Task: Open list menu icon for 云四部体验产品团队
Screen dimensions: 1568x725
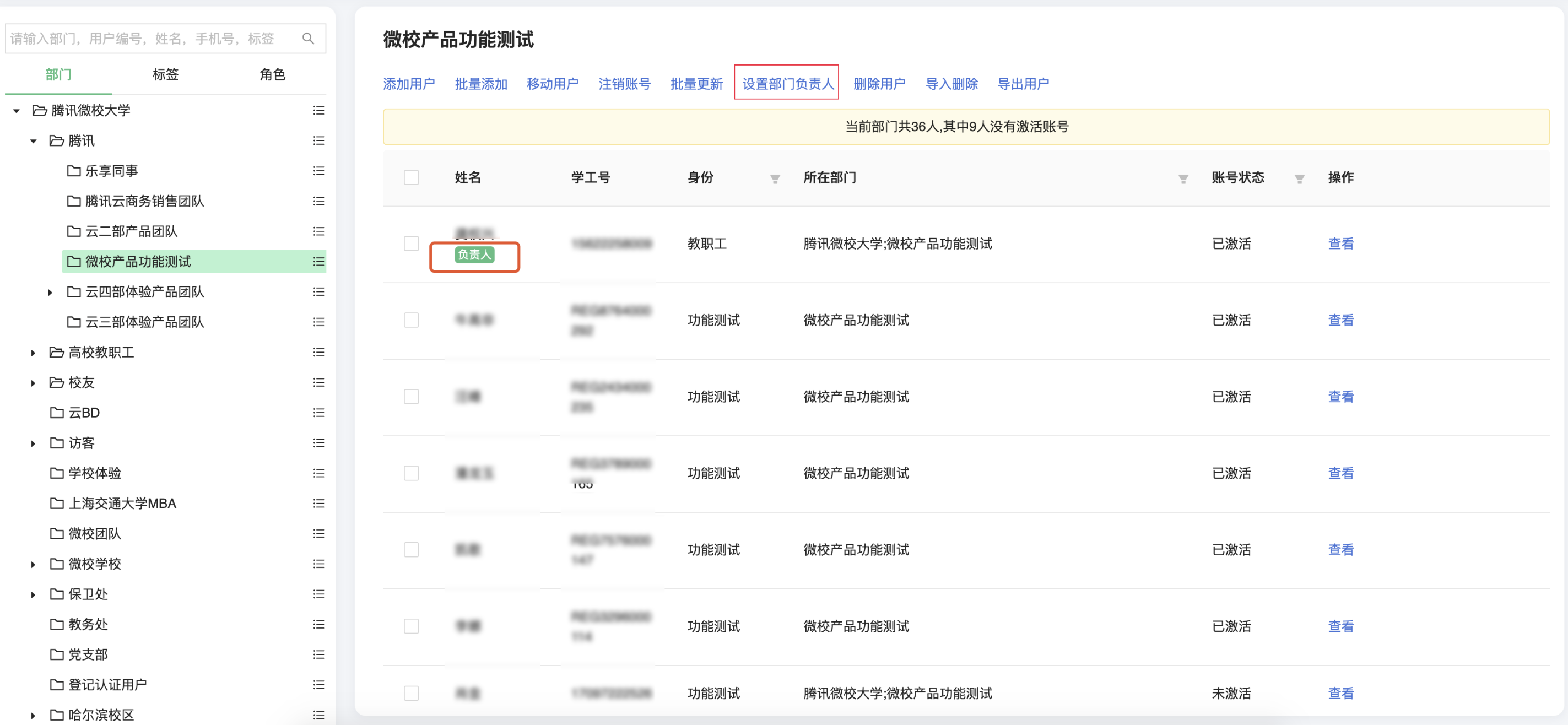Action: (318, 292)
